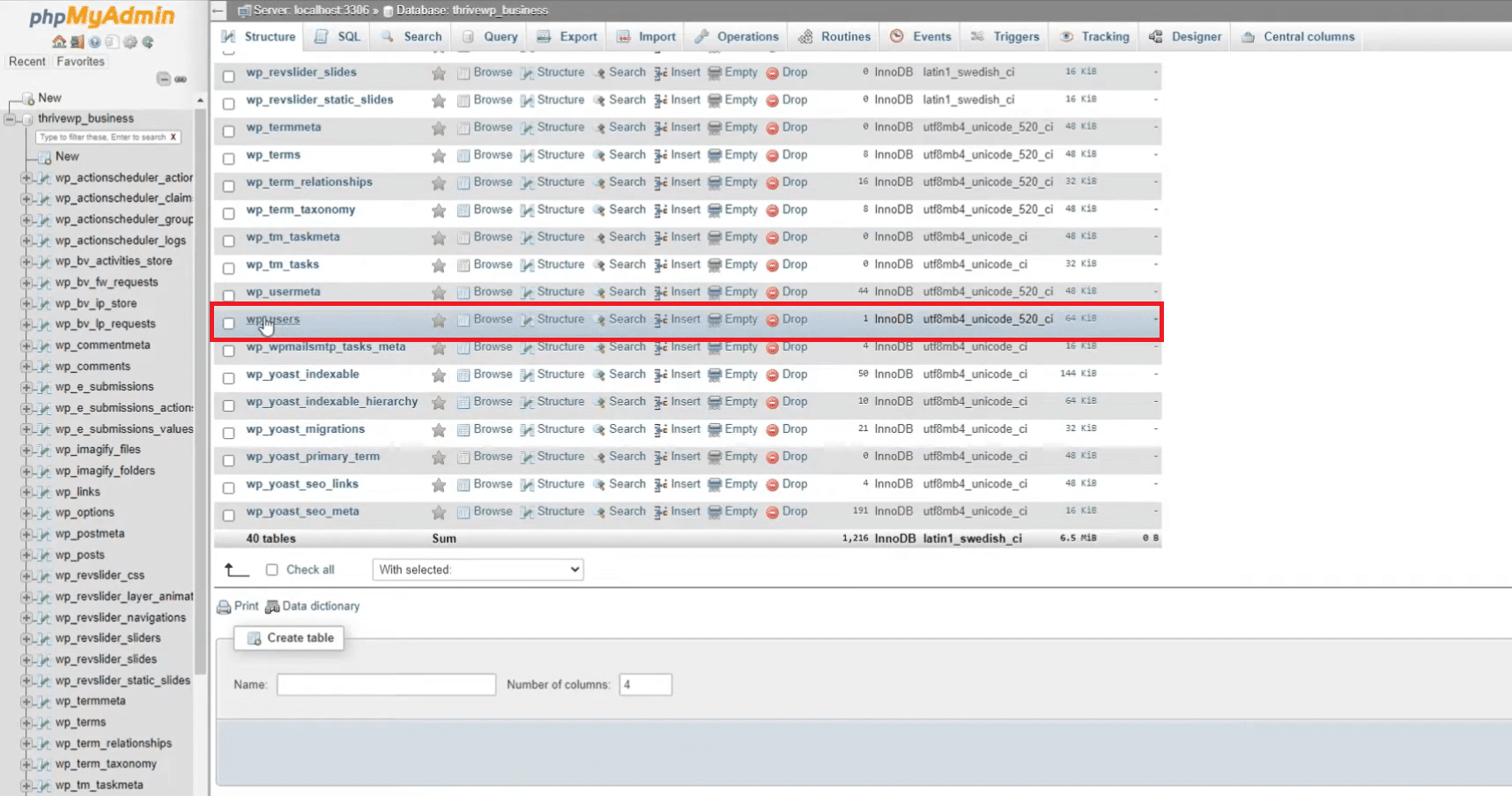The image size is (1512, 796).
Task: Open the Designer tab
Action: coord(1185,36)
